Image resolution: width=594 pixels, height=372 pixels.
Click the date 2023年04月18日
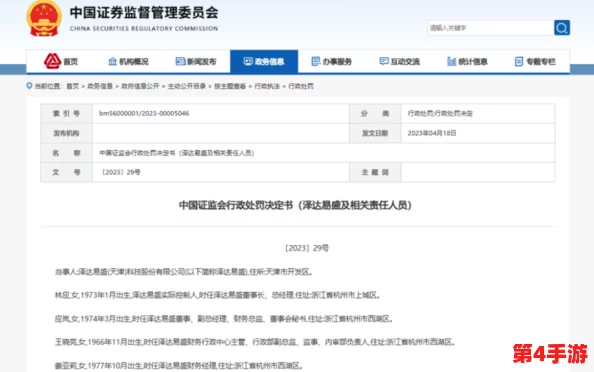(x=432, y=133)
